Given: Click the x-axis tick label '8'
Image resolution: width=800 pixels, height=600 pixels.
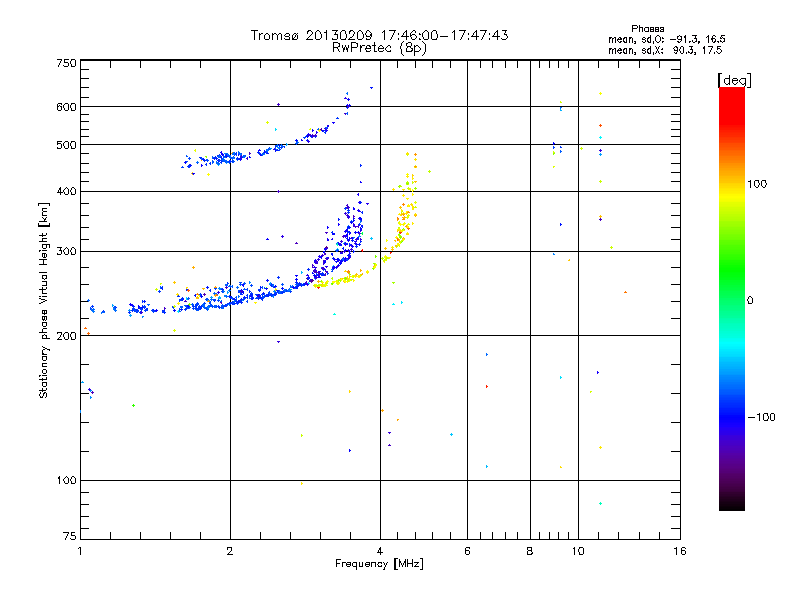Looking at the screenshot, I should (x=530, y=551).
